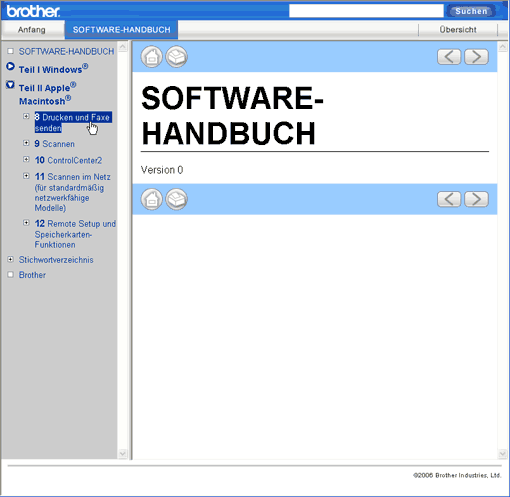This screenshot has height=497, width=510.
Task: Click the bottom print icon
Action: 177,199
